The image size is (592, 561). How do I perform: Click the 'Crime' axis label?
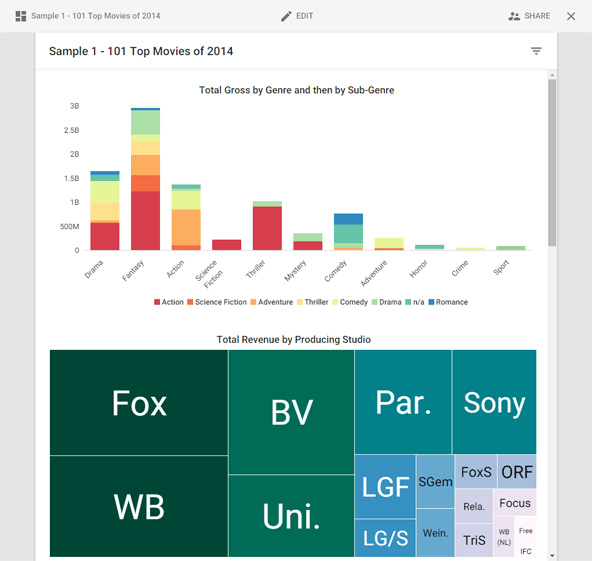[460, 268]
